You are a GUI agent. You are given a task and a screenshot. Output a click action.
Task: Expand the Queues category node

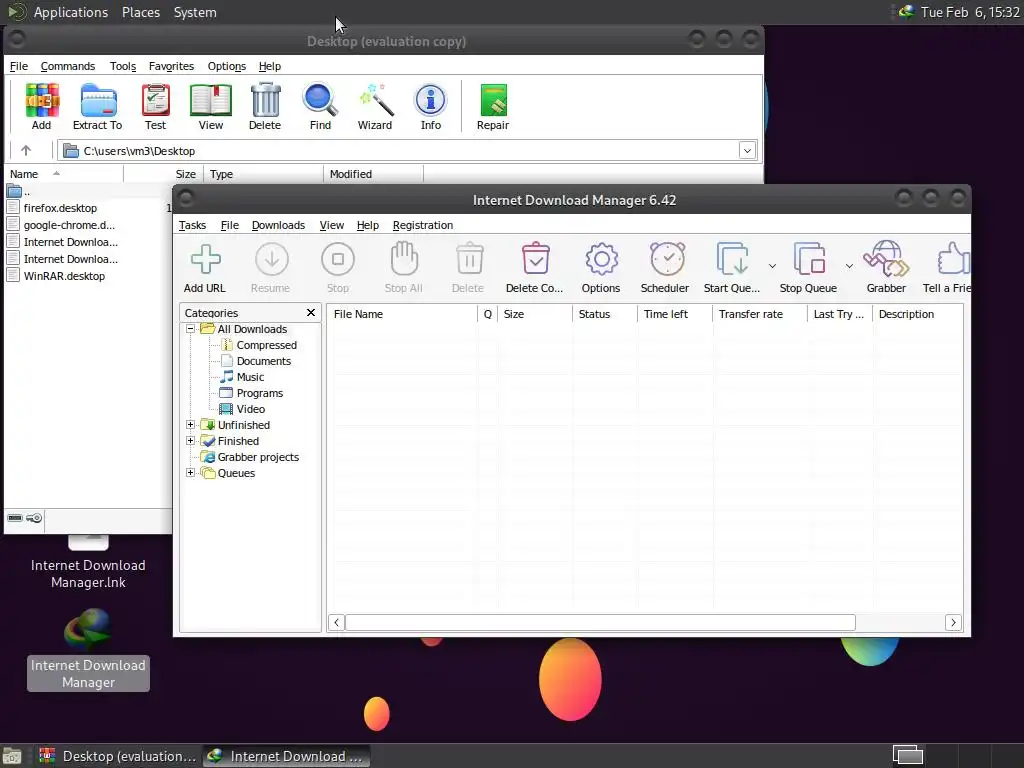190,473
